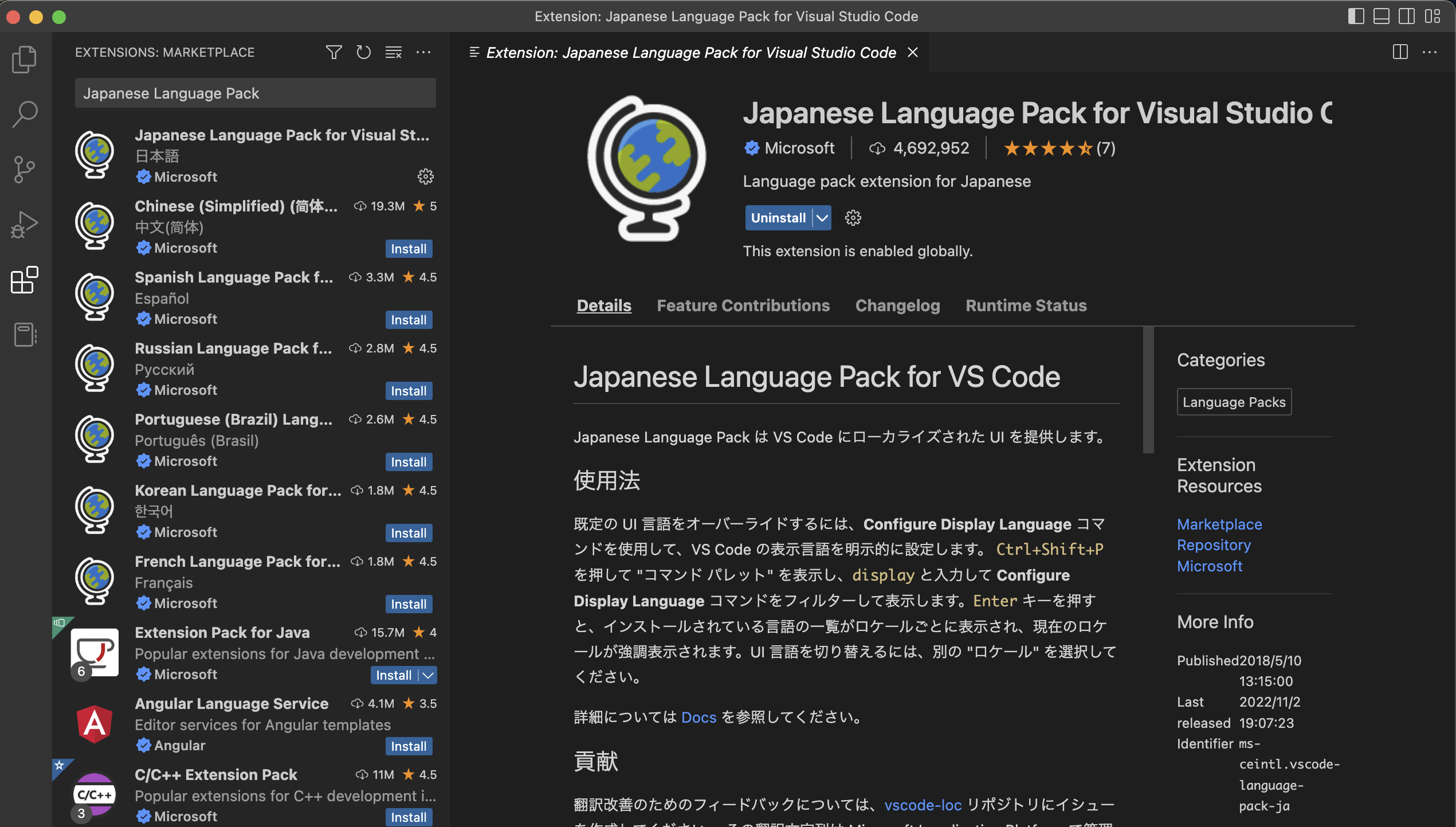Refresh the extensions list

pos(363,52)
